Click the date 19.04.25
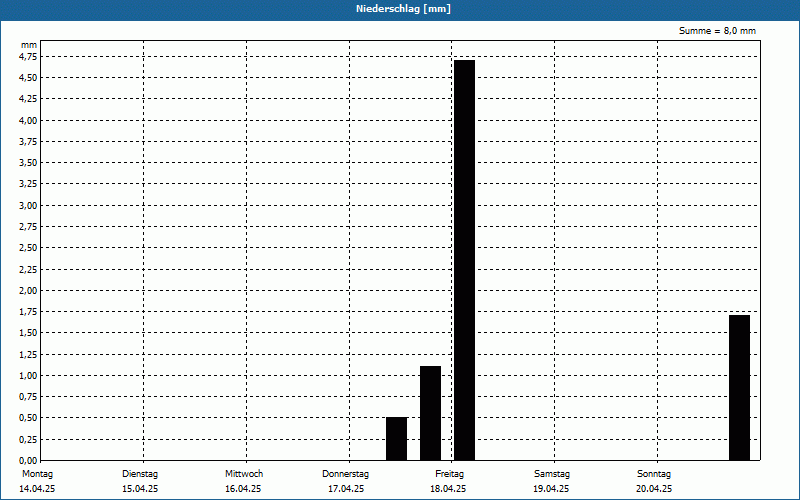This screenshot has width=800, height=500. pos(551,489)
